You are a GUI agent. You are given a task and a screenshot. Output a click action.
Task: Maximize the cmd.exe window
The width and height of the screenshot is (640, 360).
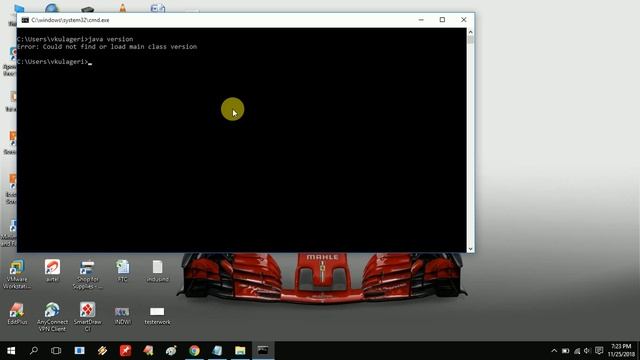tap(442, 20)
